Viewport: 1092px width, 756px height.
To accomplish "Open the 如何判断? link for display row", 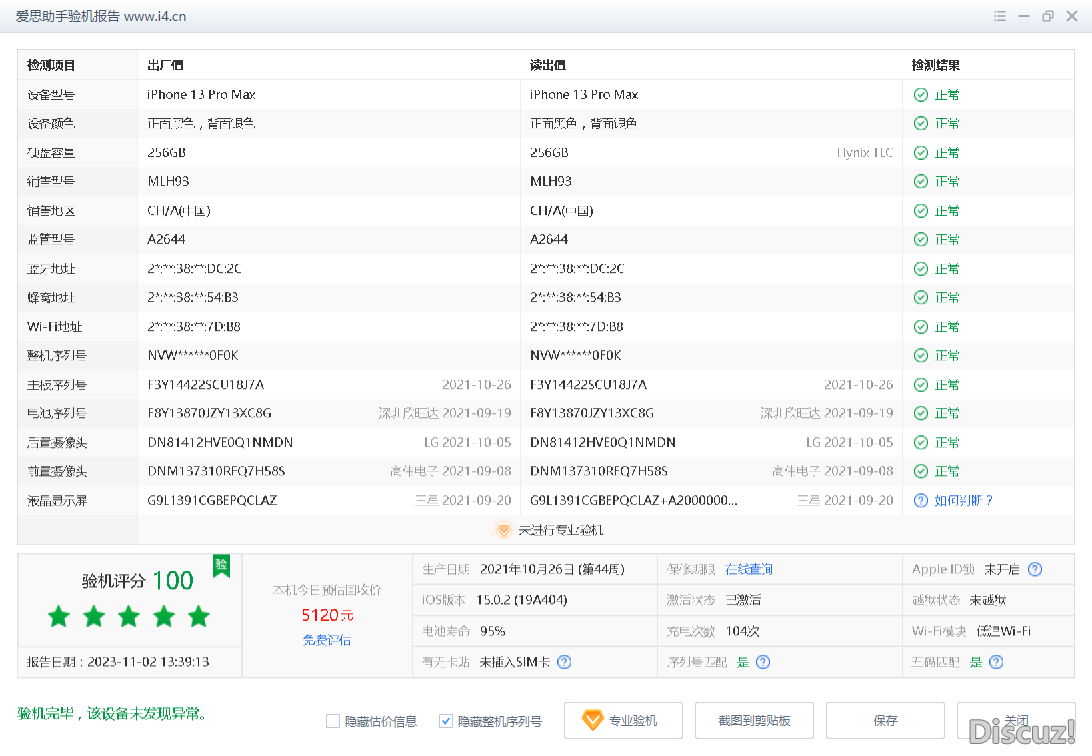I will click(963, 500).
